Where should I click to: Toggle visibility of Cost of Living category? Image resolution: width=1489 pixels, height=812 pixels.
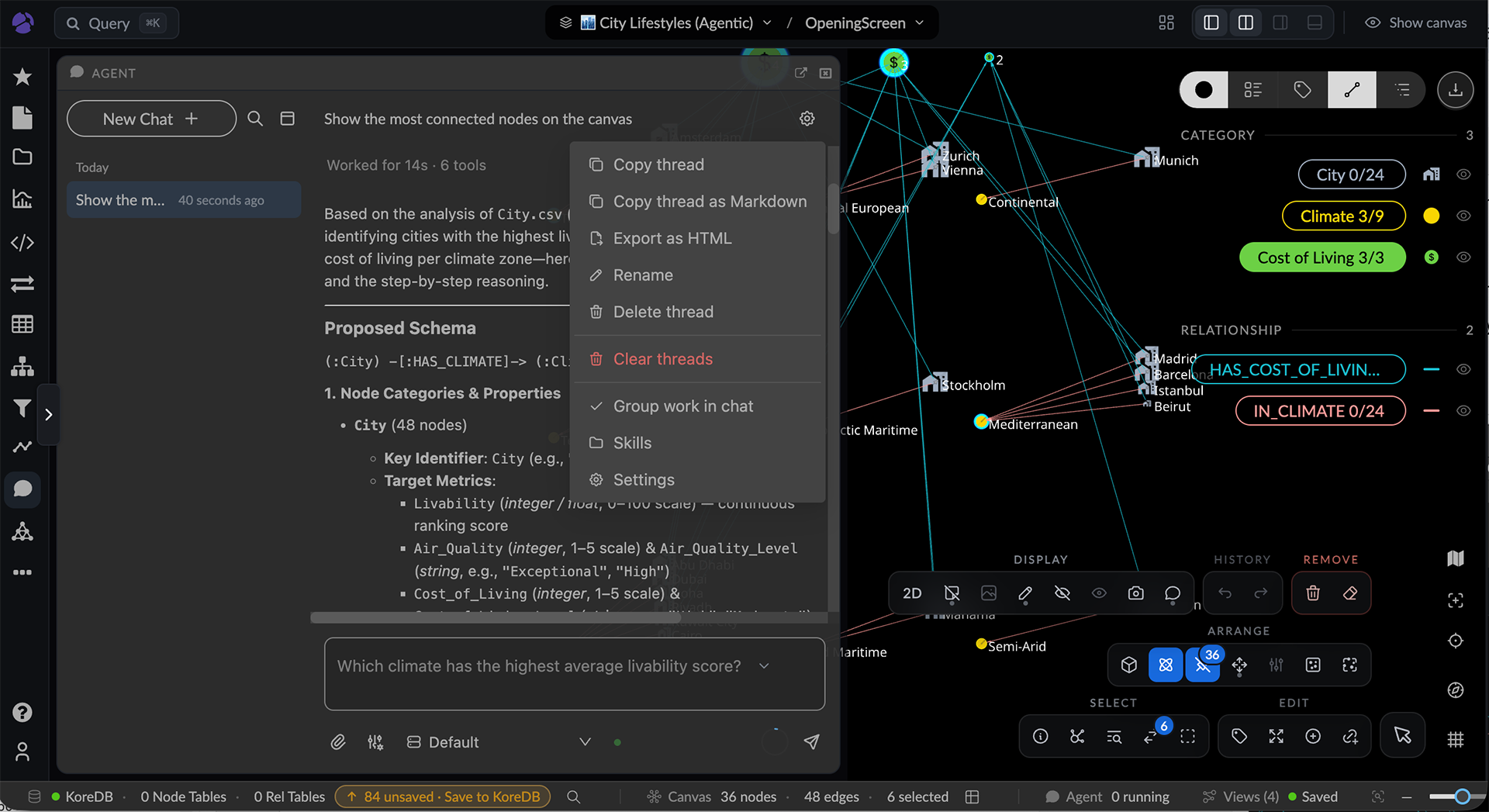pyautogui.click(x=1463, y=257)
